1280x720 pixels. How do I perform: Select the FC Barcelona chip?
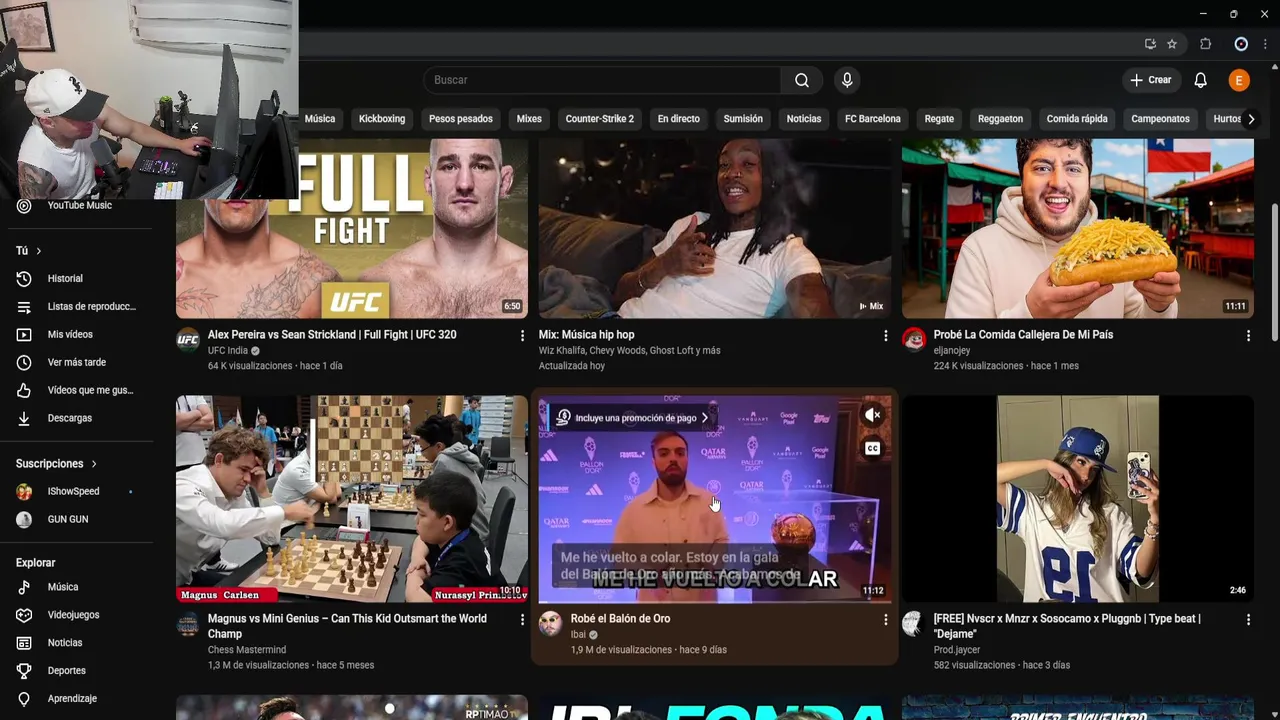click(x=873, y=119)
